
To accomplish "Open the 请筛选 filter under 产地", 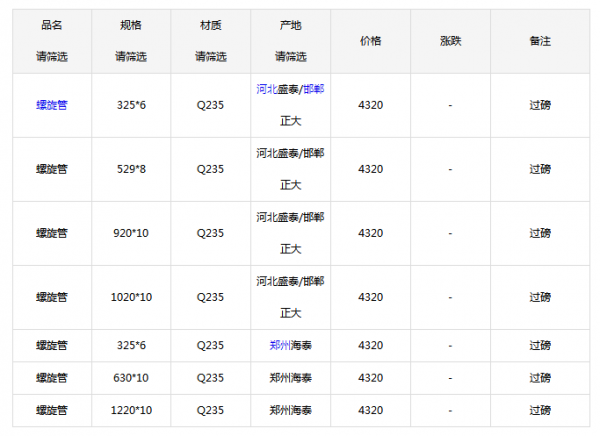I will pos(290,57).
